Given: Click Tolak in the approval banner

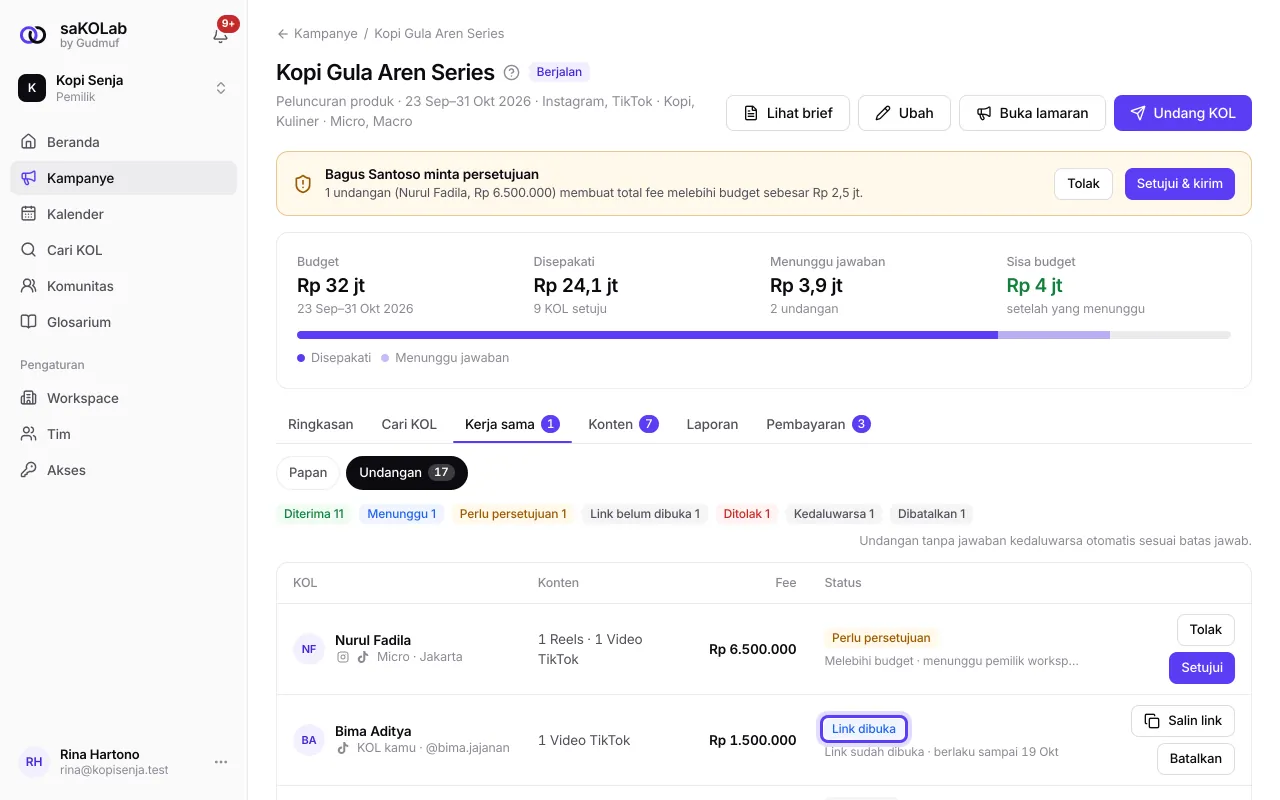Looking at the screenshot, I should click(1083, 184).
